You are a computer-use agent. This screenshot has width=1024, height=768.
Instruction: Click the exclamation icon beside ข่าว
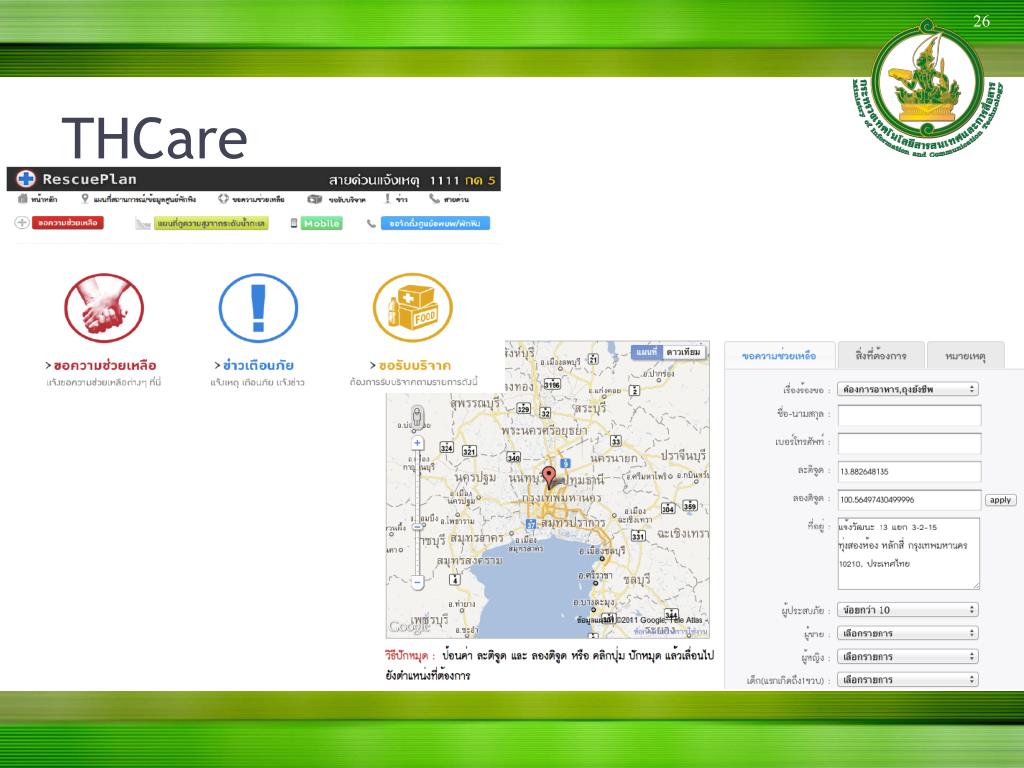click(x=387, y=199)
